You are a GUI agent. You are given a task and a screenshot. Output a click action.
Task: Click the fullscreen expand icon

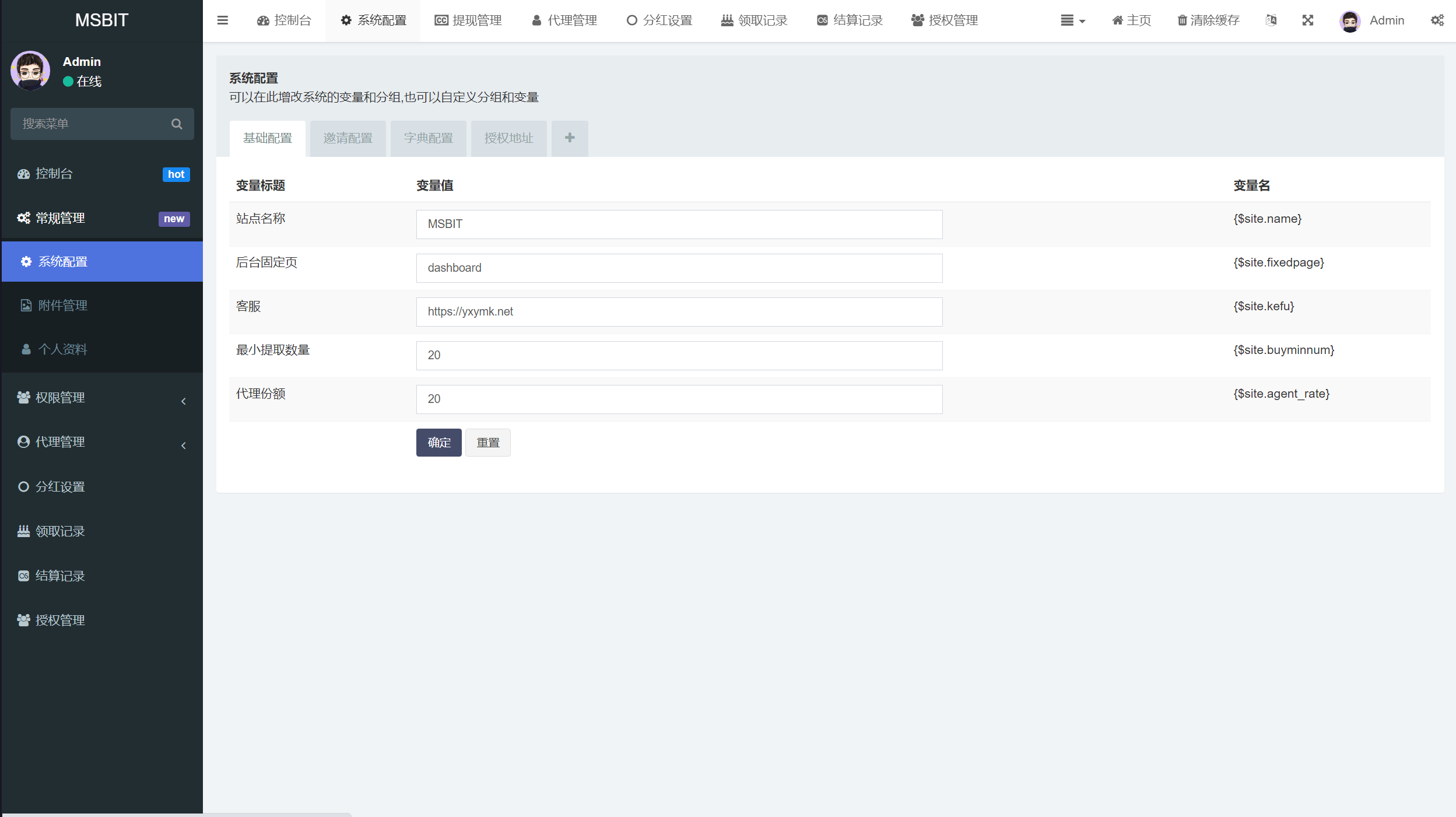click(1307, 20)
